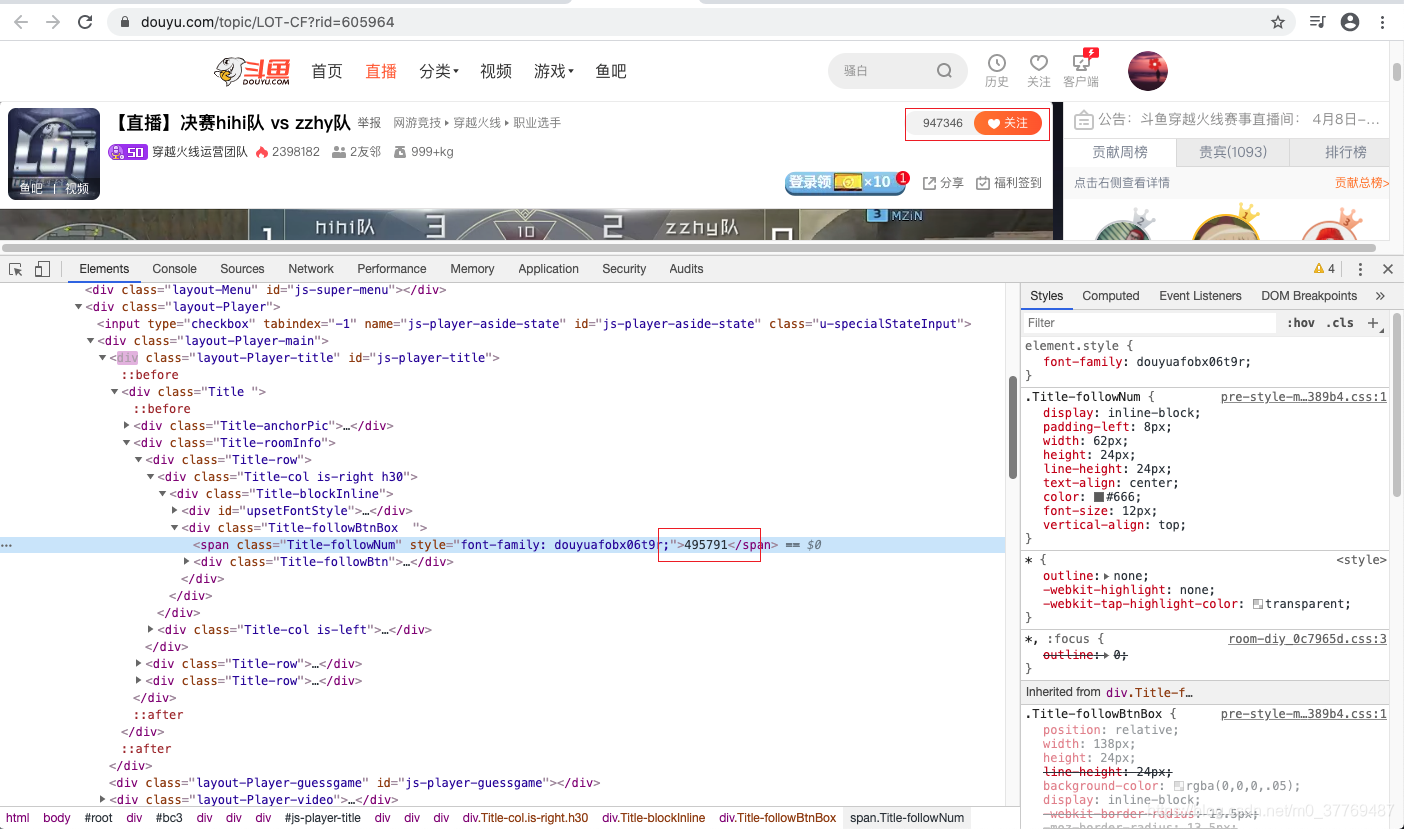Click the rgba(0,0,0,.05) background-color swatch
Image resolution: width=1404 pixels, height=829 pixels.
click(x=1178, y=786)
